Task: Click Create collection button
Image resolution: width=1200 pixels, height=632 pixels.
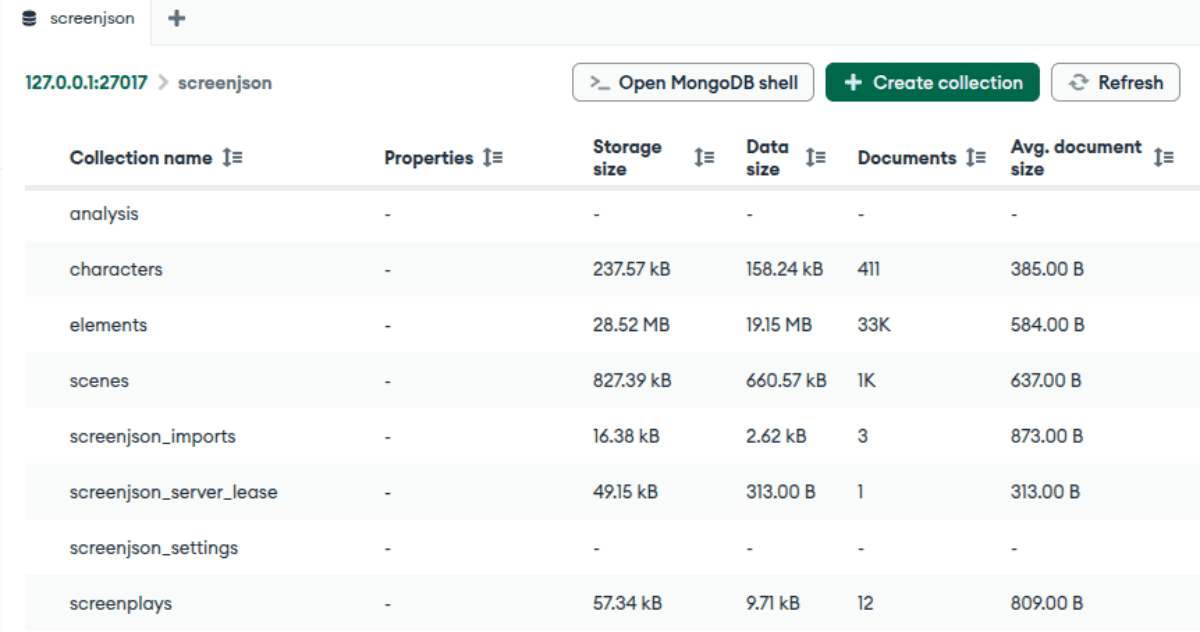Action: click(x=933, y=83)
